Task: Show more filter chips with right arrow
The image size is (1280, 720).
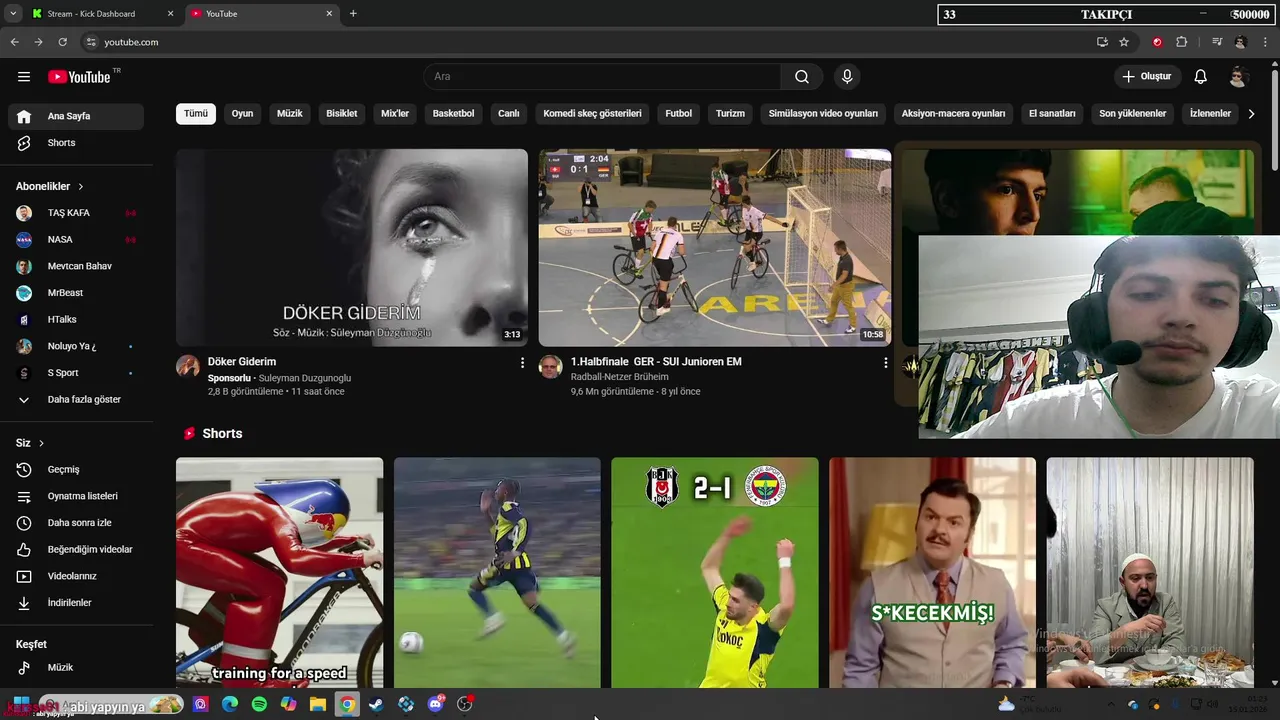Action: tap(1251, 113)
